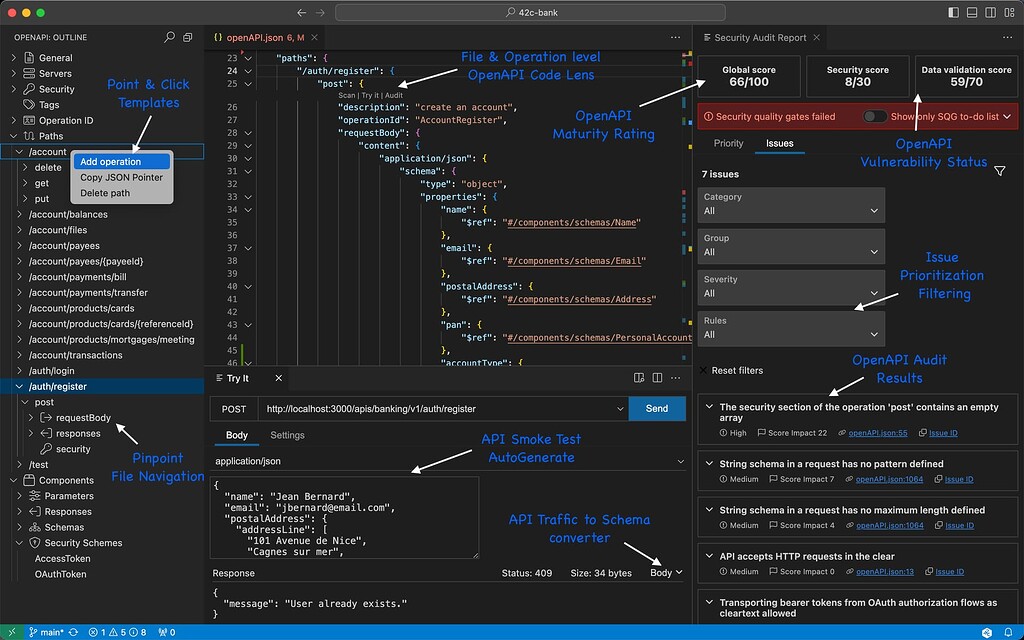This screenshot has height=640, width=1024.
Task: Open the Group filter dropdown
Action: tap(791, 246)
